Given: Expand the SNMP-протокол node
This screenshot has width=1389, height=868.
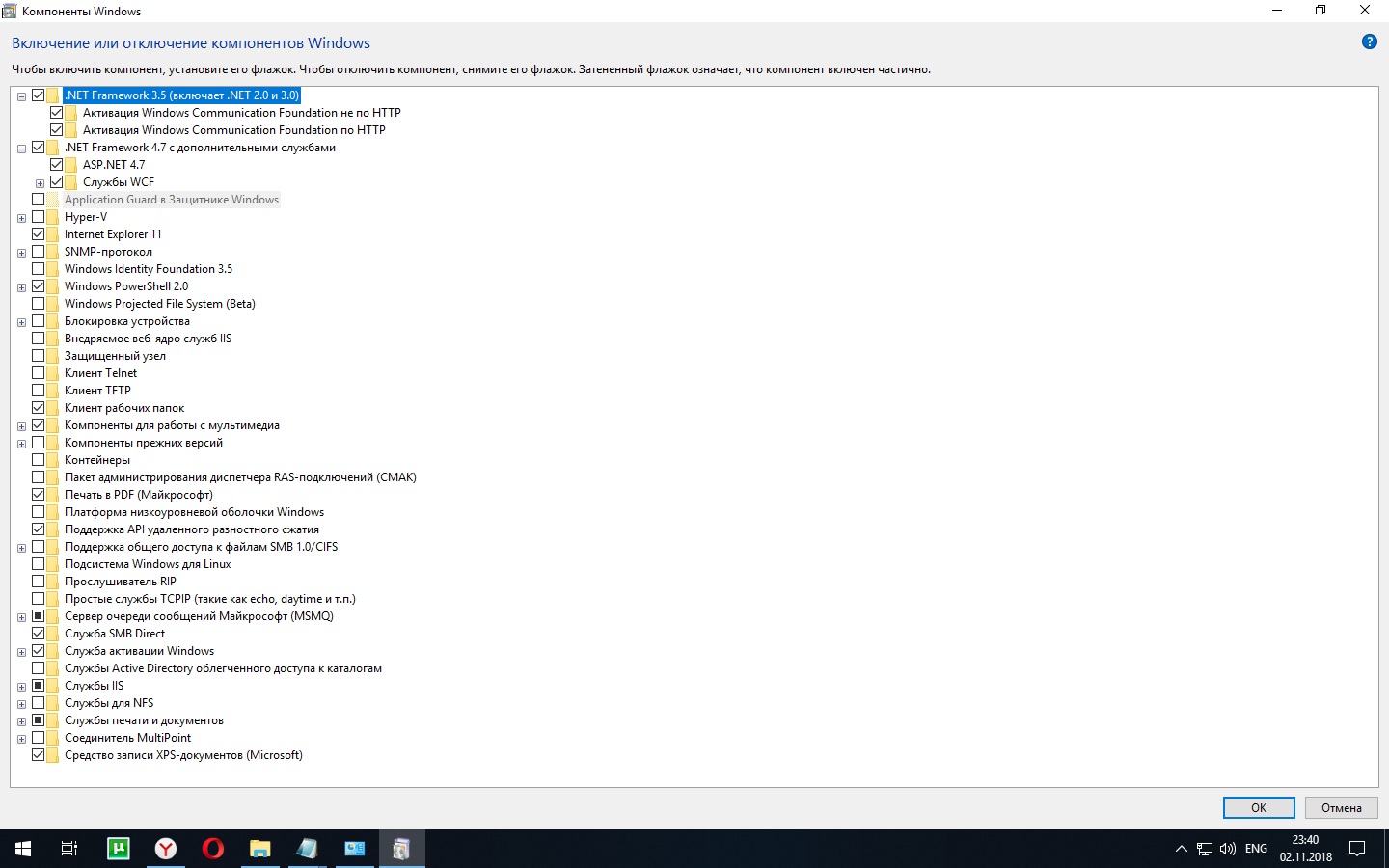Looking at the screenshot, I should tap(21, 253).
